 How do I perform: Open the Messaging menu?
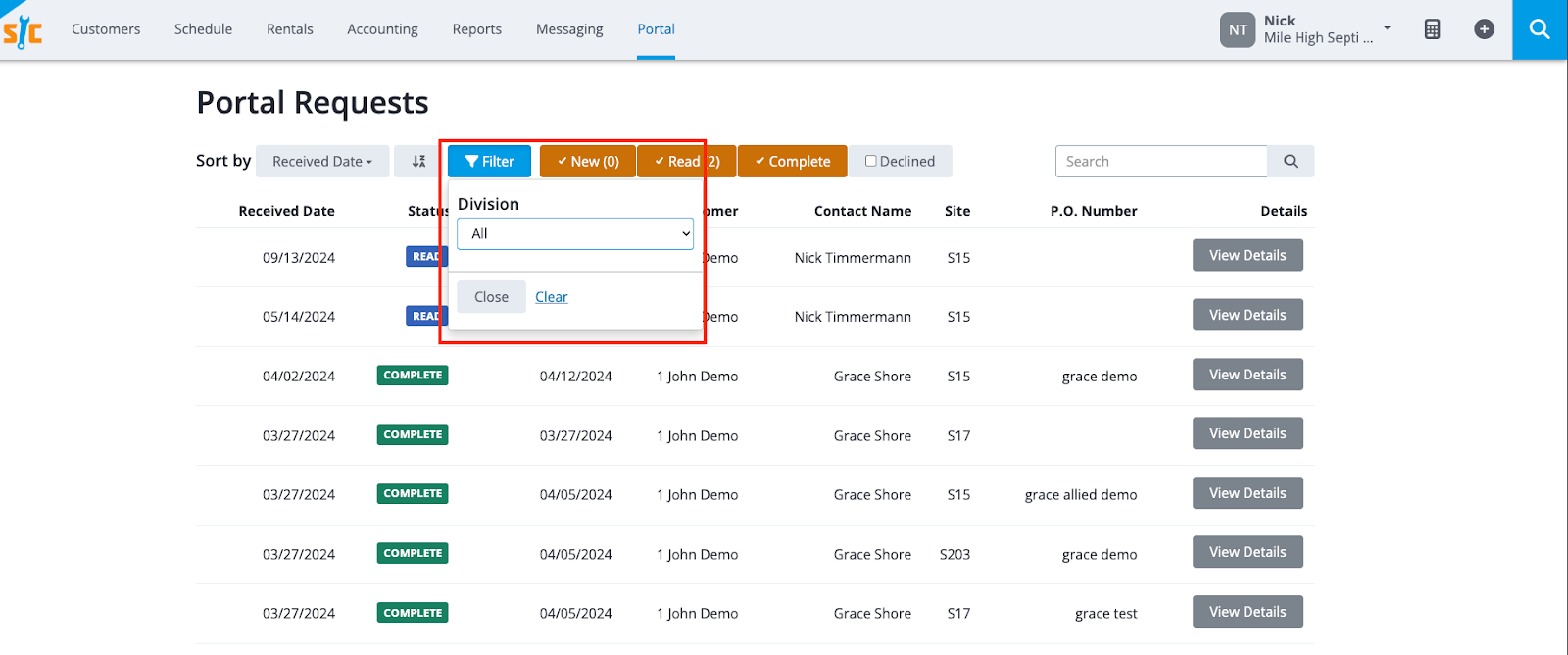(569, 29)
